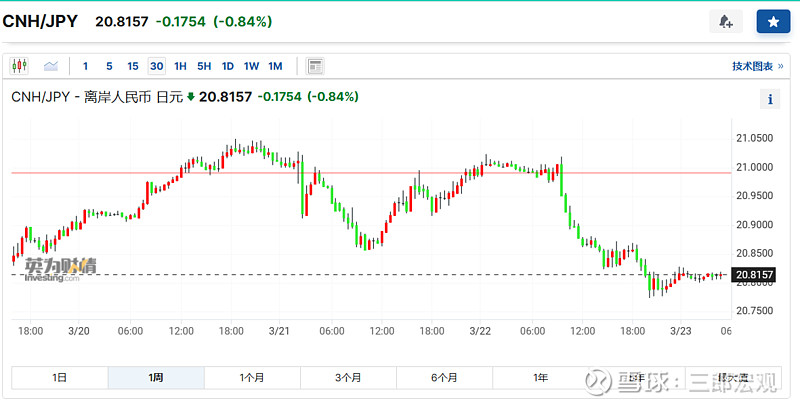
Task: Switch to candlestick chart type
Action: click(19, 66)
